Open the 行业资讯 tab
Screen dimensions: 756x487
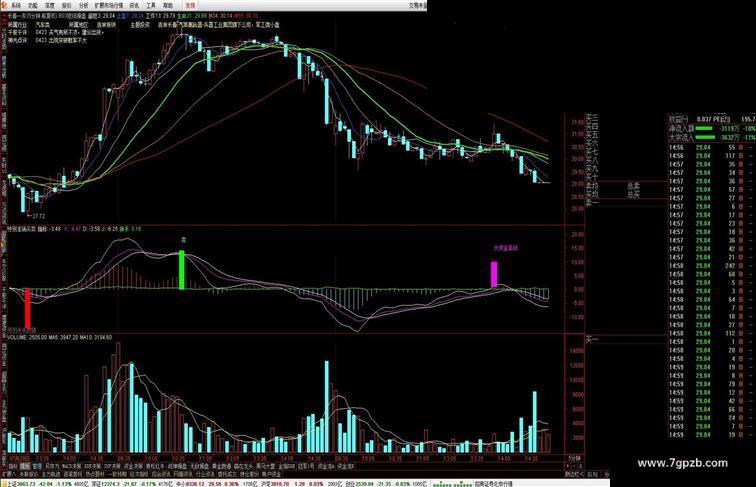pos(205,474)
